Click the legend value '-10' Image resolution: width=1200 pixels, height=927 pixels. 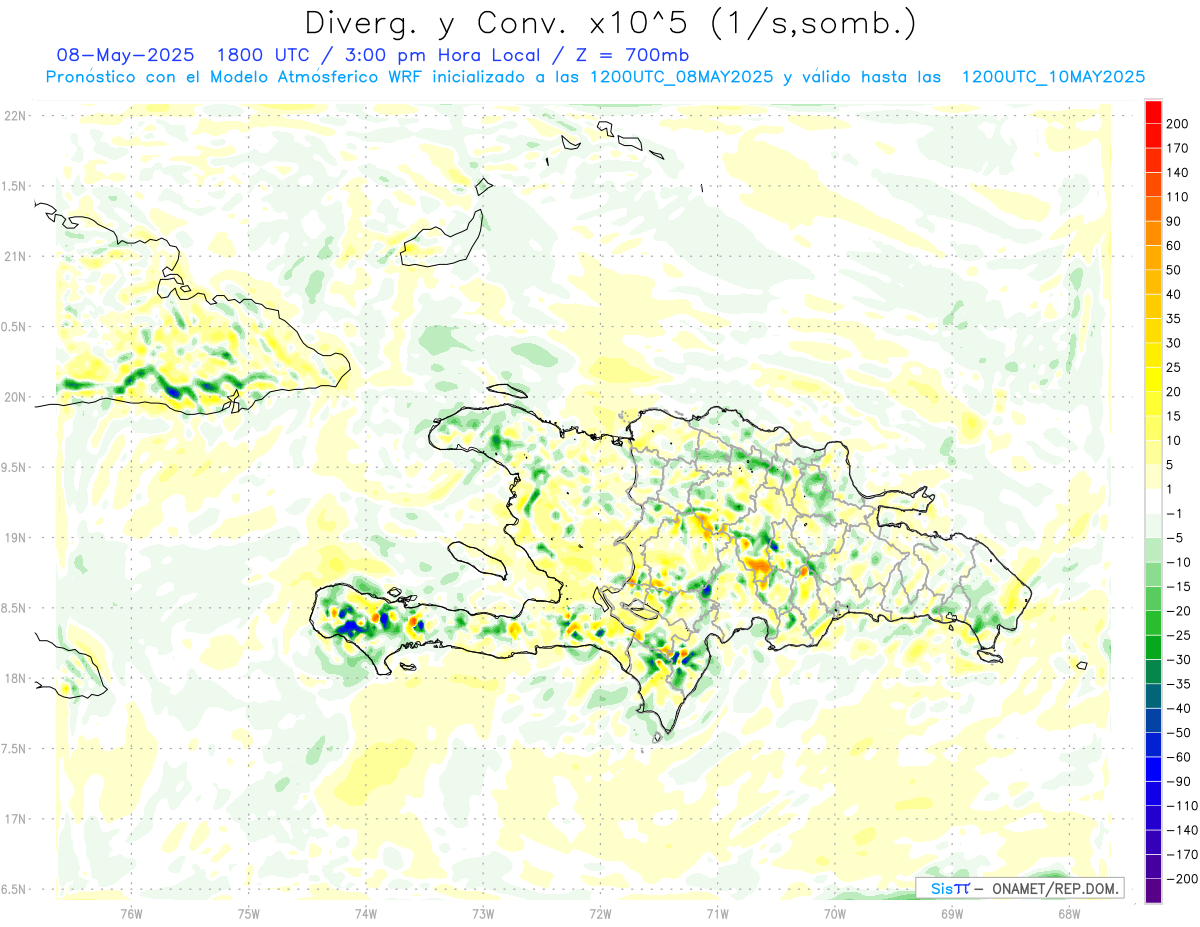pyautogui.click(x=1181, y=562)
